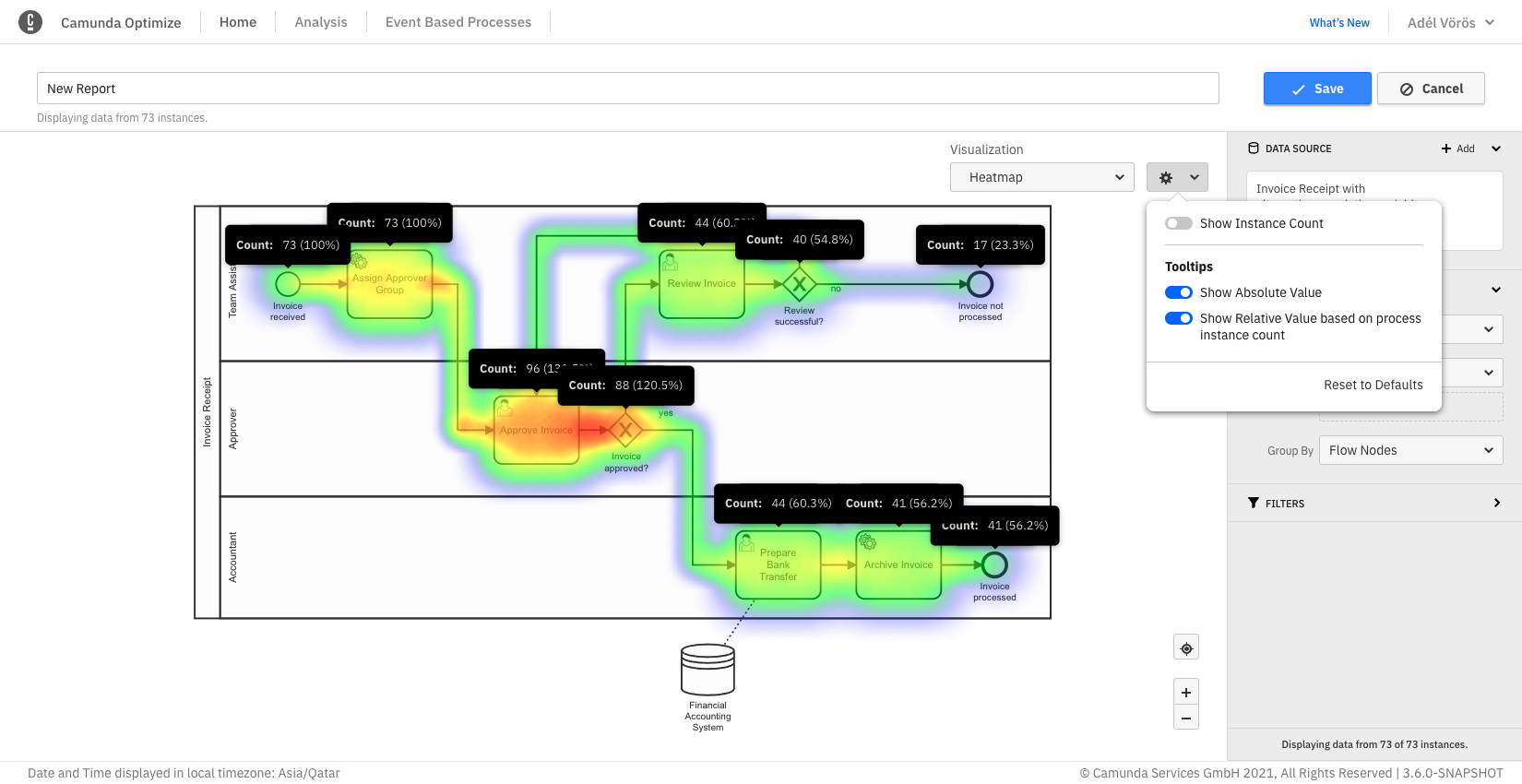Open the What's New link
This screenshot has height=784, width=1522.
[x=1339, y=22]
